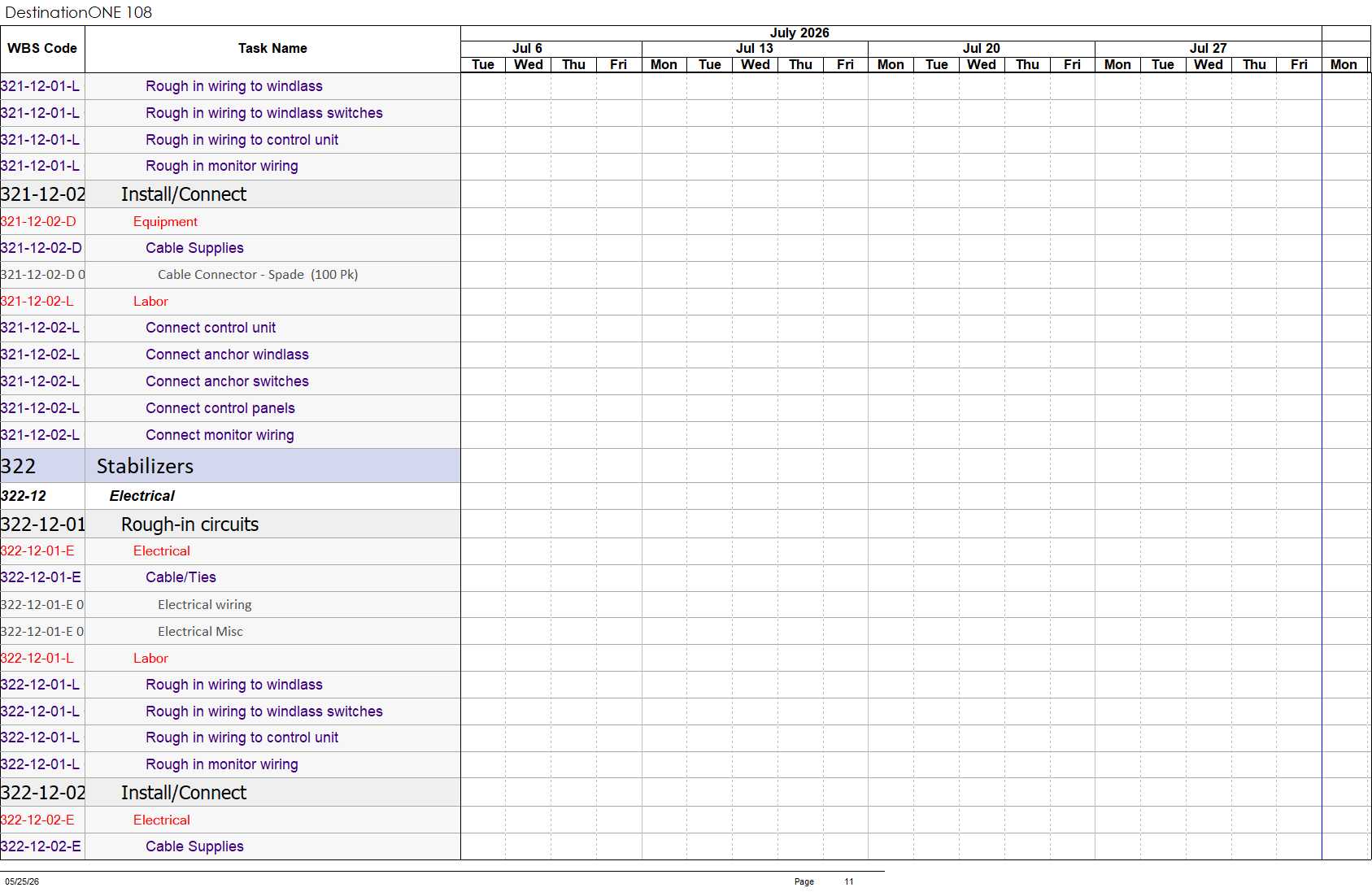1372x892 pixels.
Task: Click the Fri day header under Jul 27
Action: tap(1299, 65)
